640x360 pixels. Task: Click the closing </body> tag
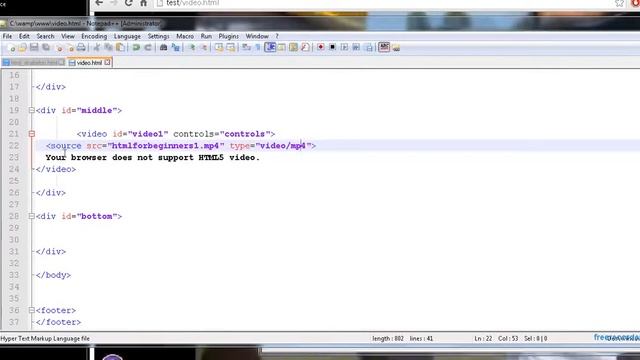(53, 275)
